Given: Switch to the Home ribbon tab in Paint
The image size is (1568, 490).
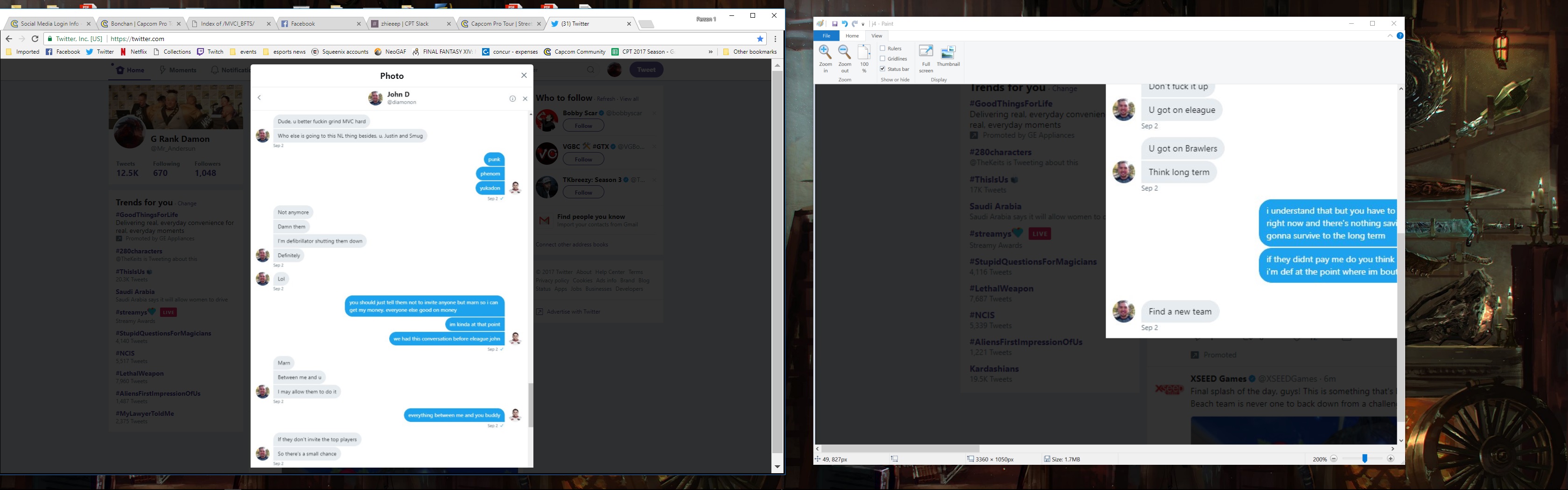Looking at the screenshot, I should tap(852, 36).
